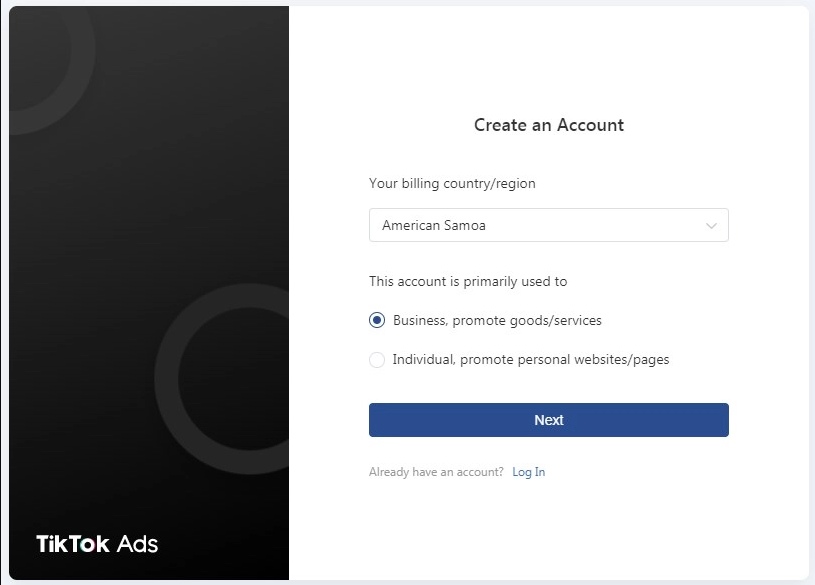The height and width of the screenshot is (585, 815).
Task: Click the Next button
Action: click(548, 420)
